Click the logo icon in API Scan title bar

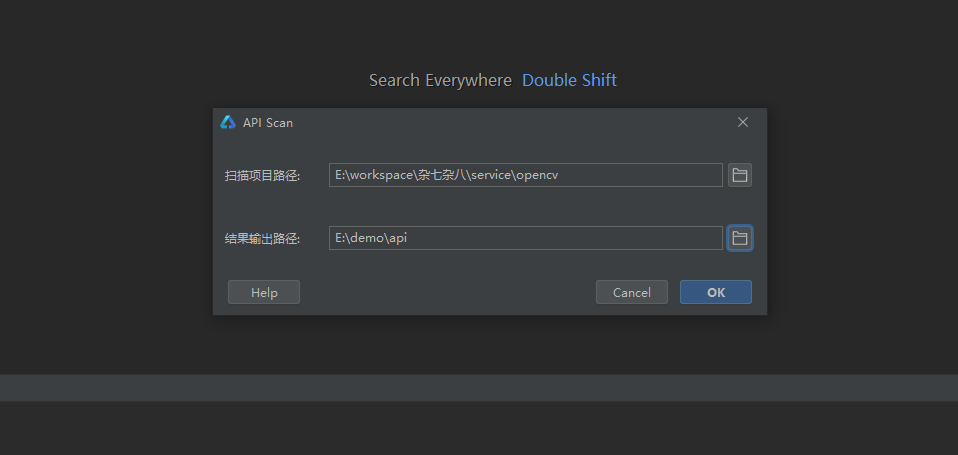228,122
